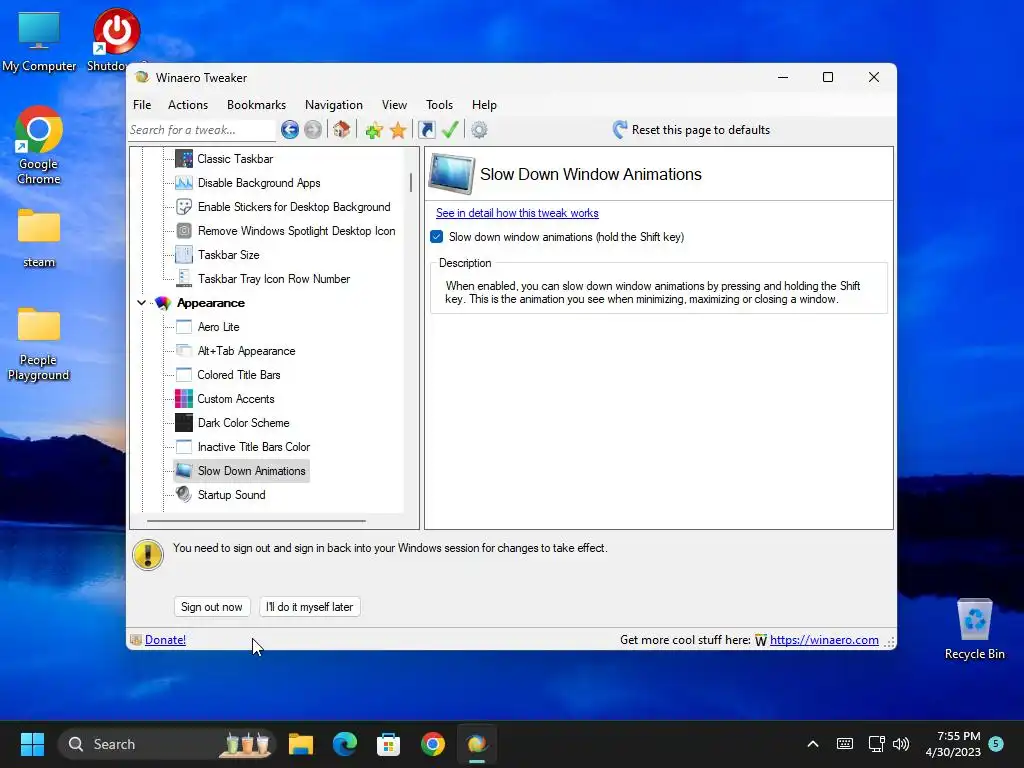This screenshot has width=1024, height=768.
Task: Toggle Slow down window animations checkbox
Action: click(x=437, y=237)
